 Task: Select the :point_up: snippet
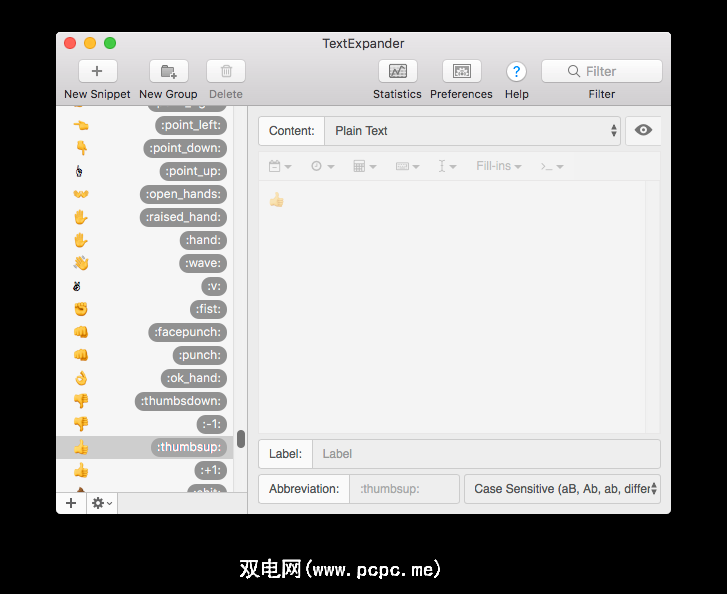point(145,171)
